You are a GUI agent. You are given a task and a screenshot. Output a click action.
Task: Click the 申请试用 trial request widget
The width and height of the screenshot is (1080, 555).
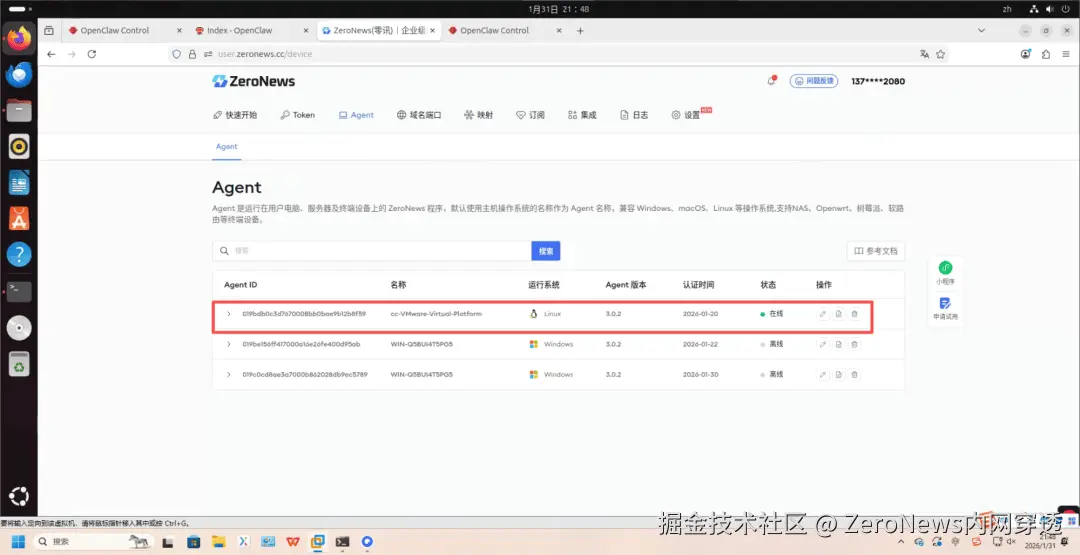click(945, 308)
